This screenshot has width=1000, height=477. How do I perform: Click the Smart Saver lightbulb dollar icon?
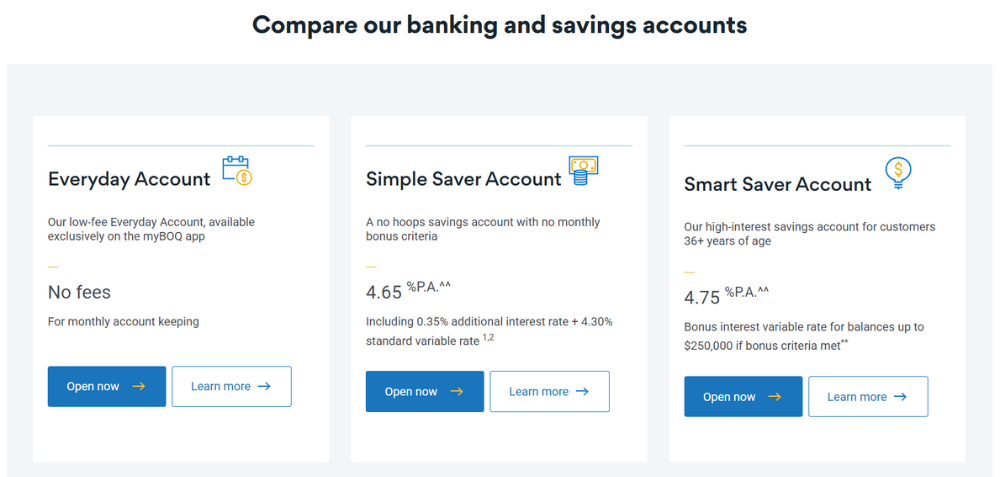898,173
